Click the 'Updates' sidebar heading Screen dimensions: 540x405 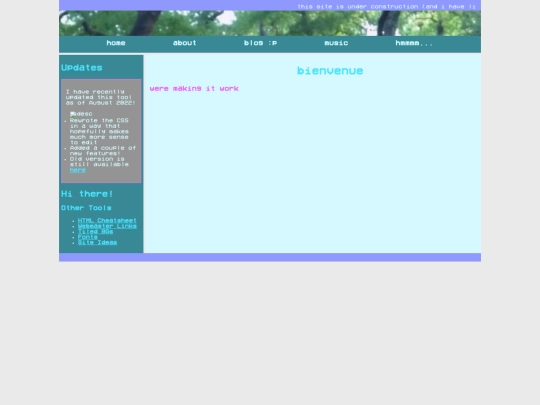pos(82,68)
